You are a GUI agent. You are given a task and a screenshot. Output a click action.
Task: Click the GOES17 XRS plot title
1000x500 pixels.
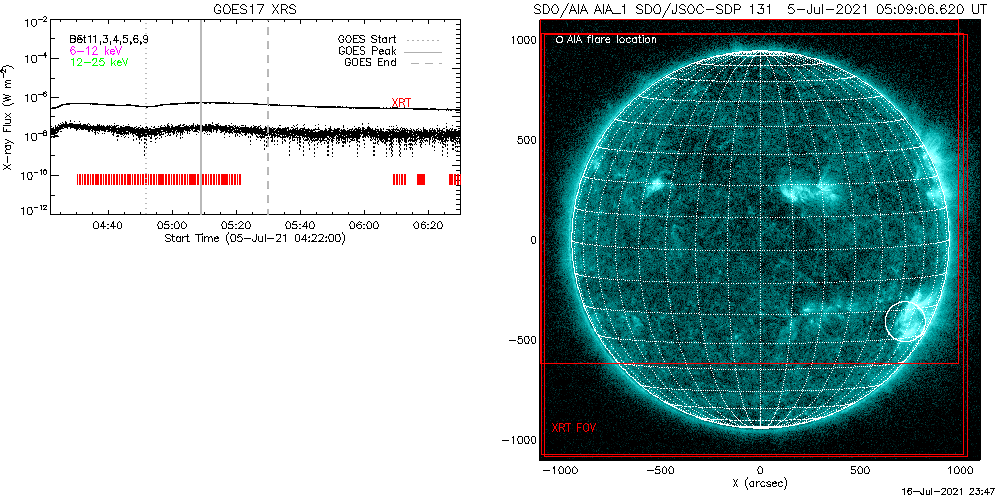tap(255, 8)
